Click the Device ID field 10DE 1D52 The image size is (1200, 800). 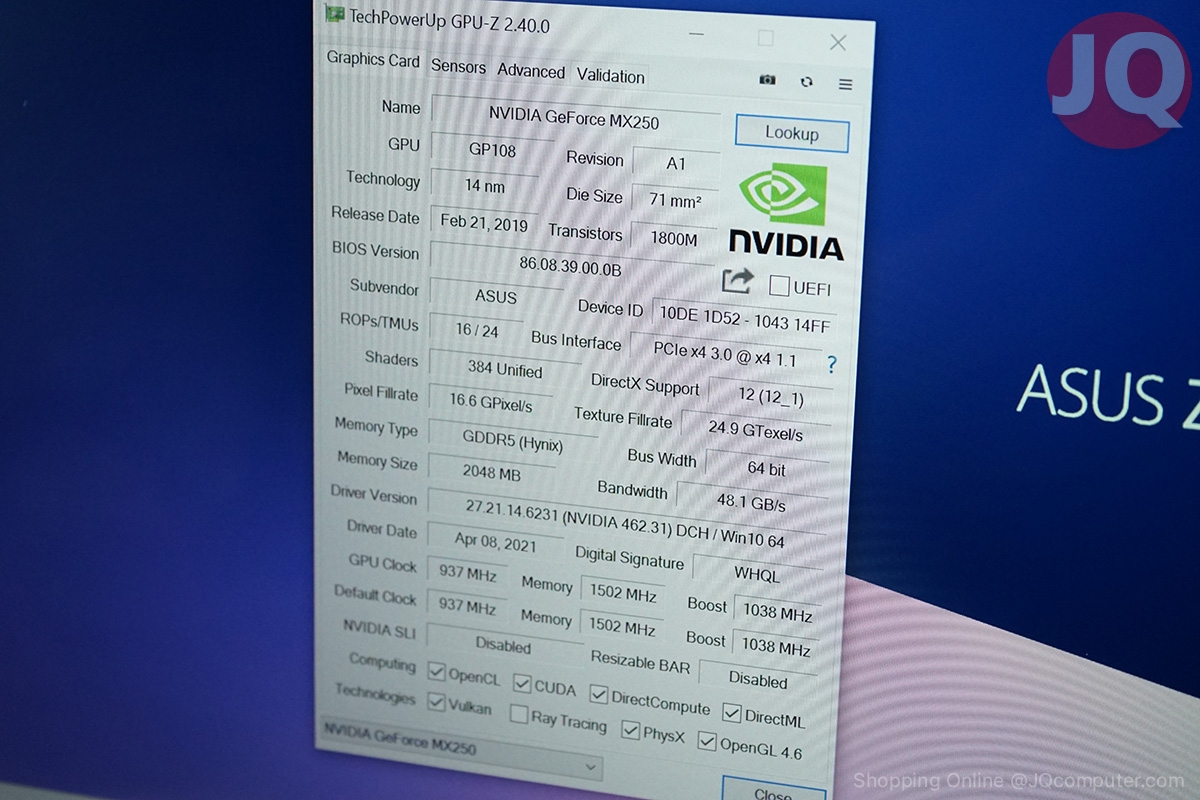point(743,318)
